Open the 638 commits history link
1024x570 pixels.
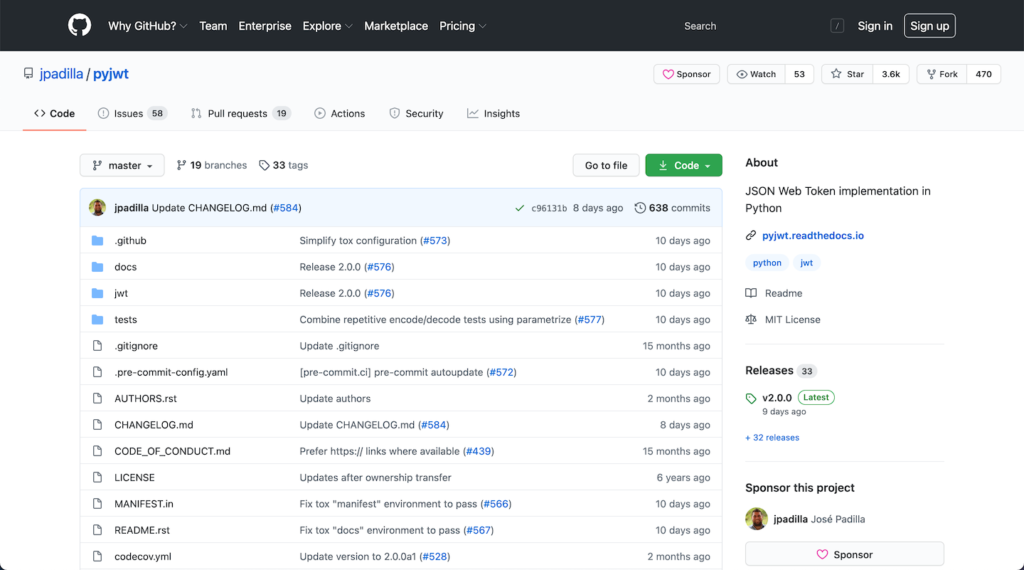(x=672, y=208)
